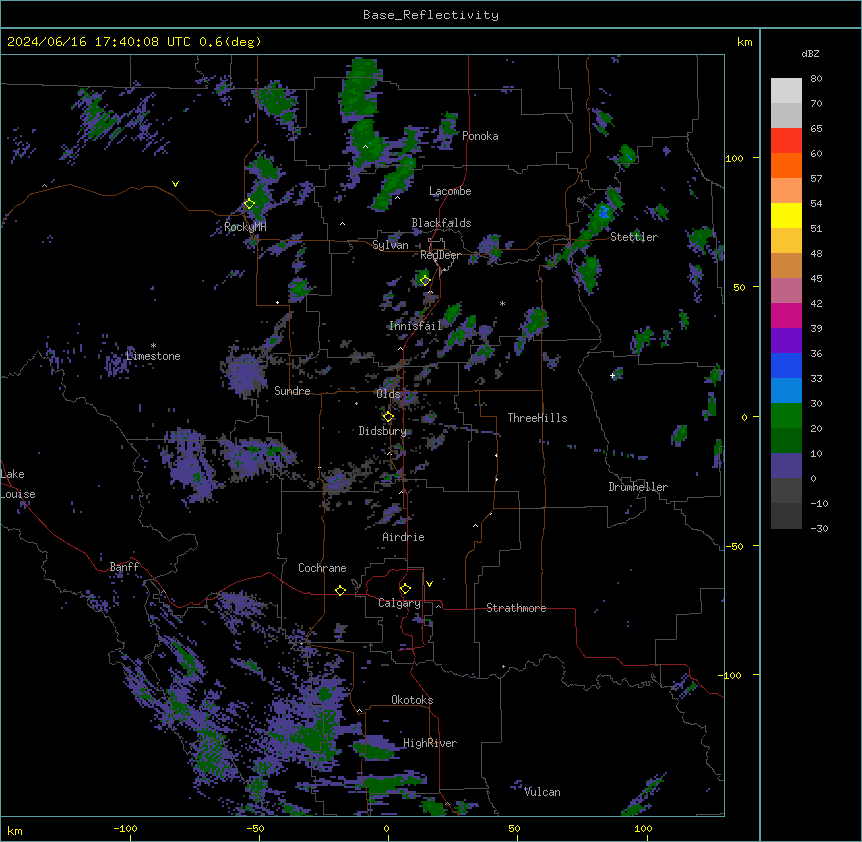Click the Sundre town label
The width and height of the screenshot is (862, 842).
(292, 391)
